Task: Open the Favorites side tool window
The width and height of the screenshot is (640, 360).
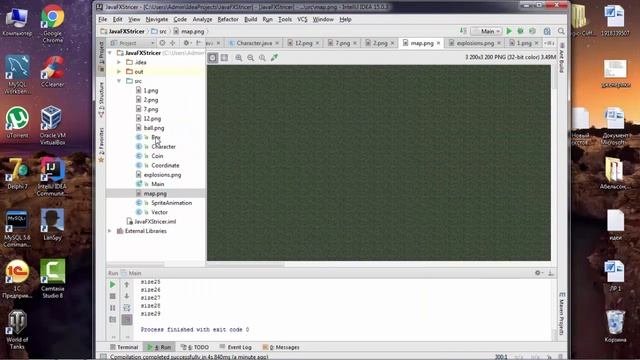Action: point(101,144)
